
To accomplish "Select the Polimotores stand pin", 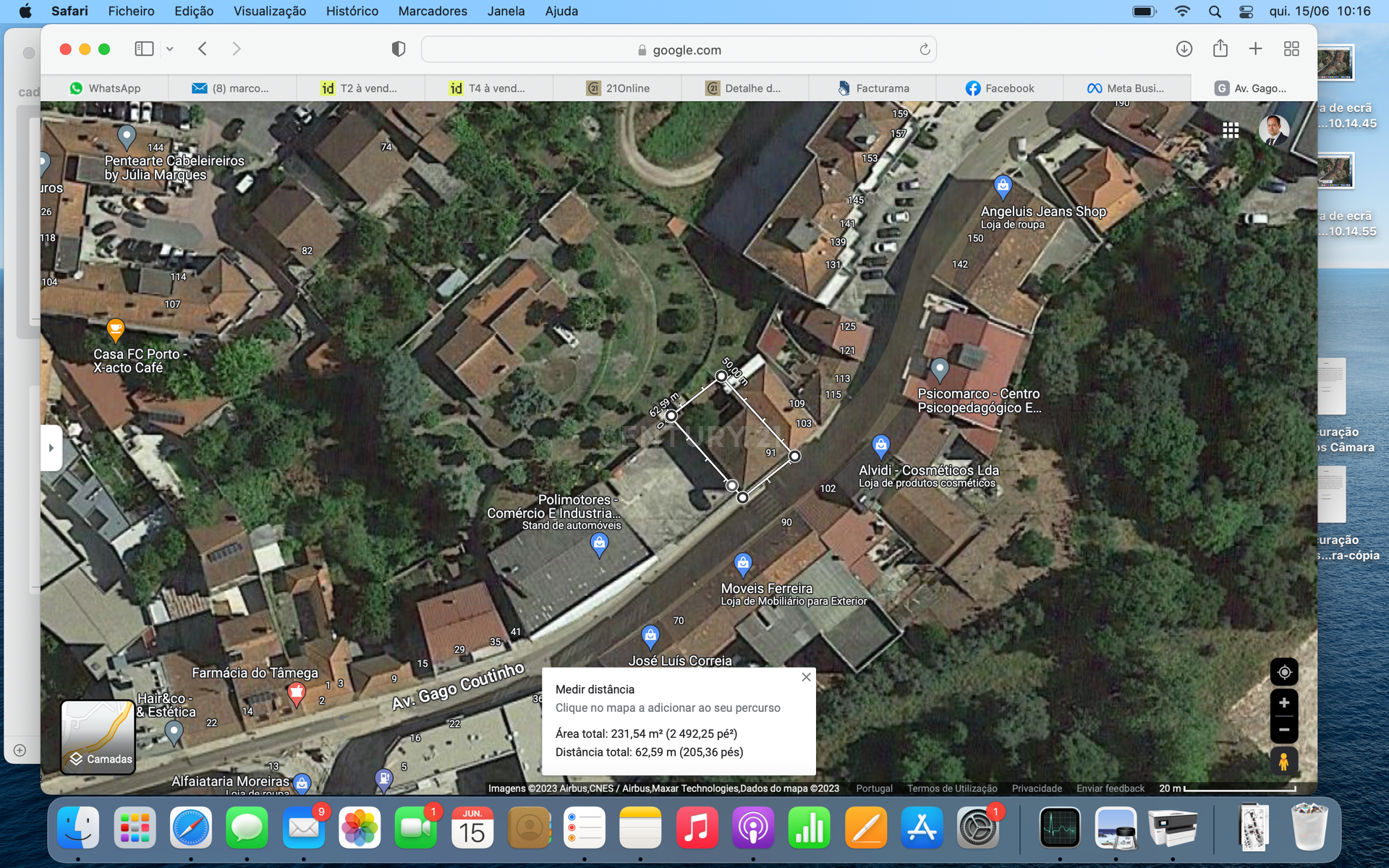I will (599, 545).
